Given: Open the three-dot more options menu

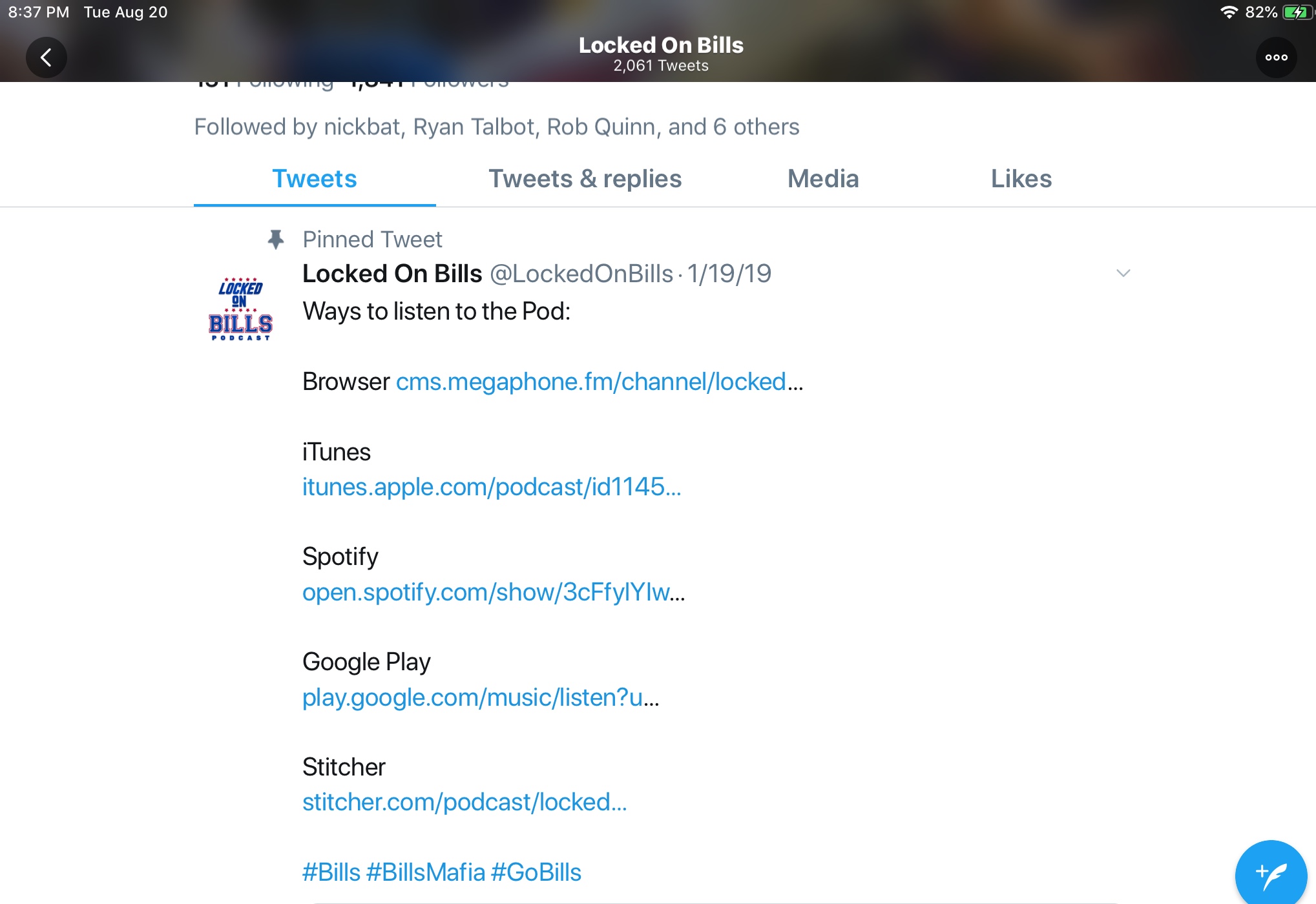Looking at the screenshot, I should [x=1276, y=57].
